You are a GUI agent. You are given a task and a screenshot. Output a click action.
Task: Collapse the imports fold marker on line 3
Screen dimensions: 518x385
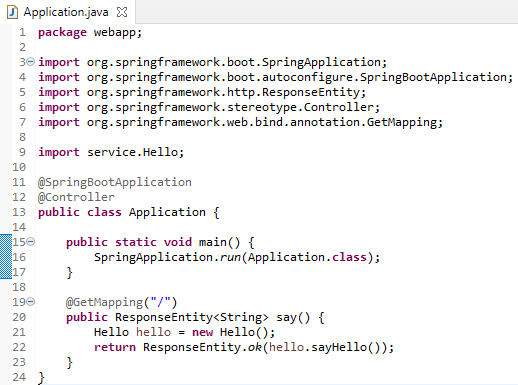30,62
